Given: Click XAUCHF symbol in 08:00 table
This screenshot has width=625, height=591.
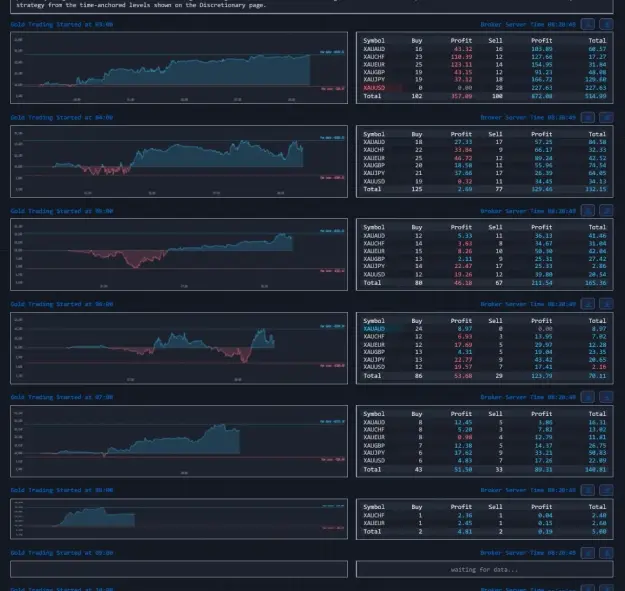Looking at the screenshot, I should (x=374, y=515).
